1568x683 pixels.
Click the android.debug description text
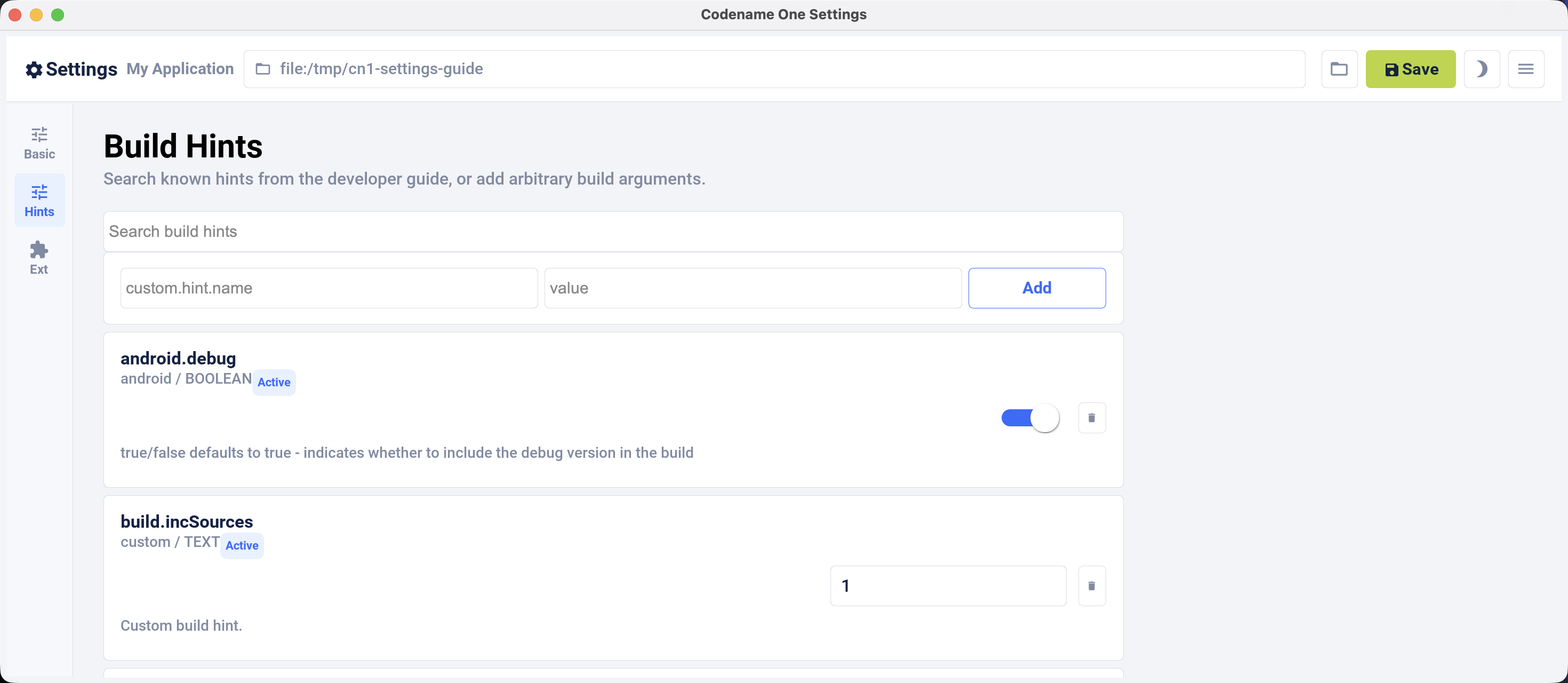pyautogui.click(x=406, y=452)
